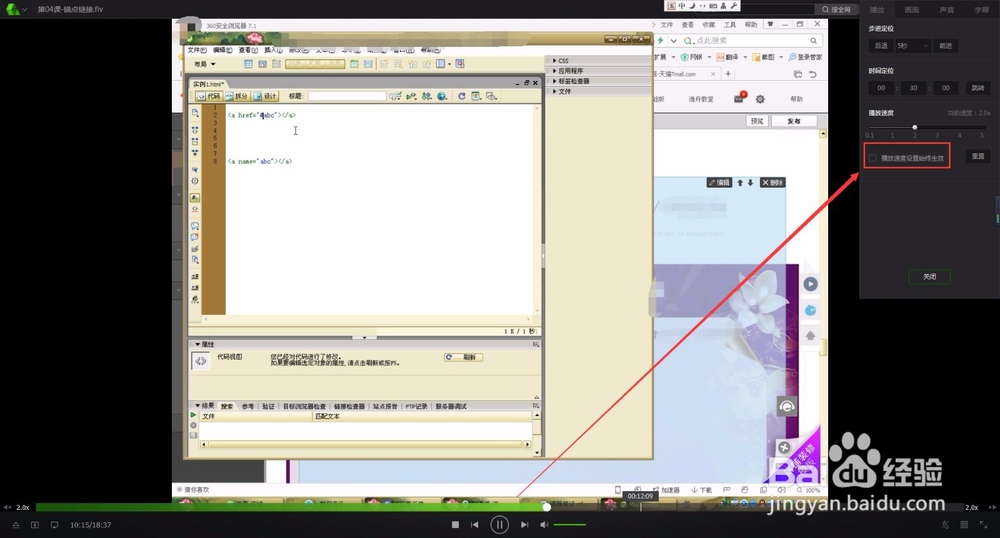Click the 后退 step-back button
This screenshot has width=1000, height=538.
881,46
